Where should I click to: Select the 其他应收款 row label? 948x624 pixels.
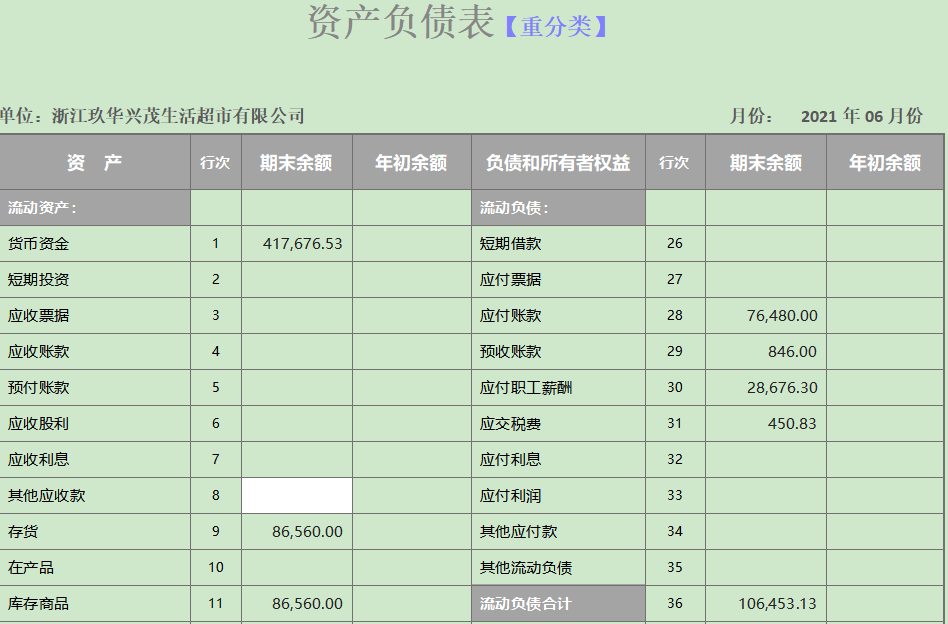point(46,495)
